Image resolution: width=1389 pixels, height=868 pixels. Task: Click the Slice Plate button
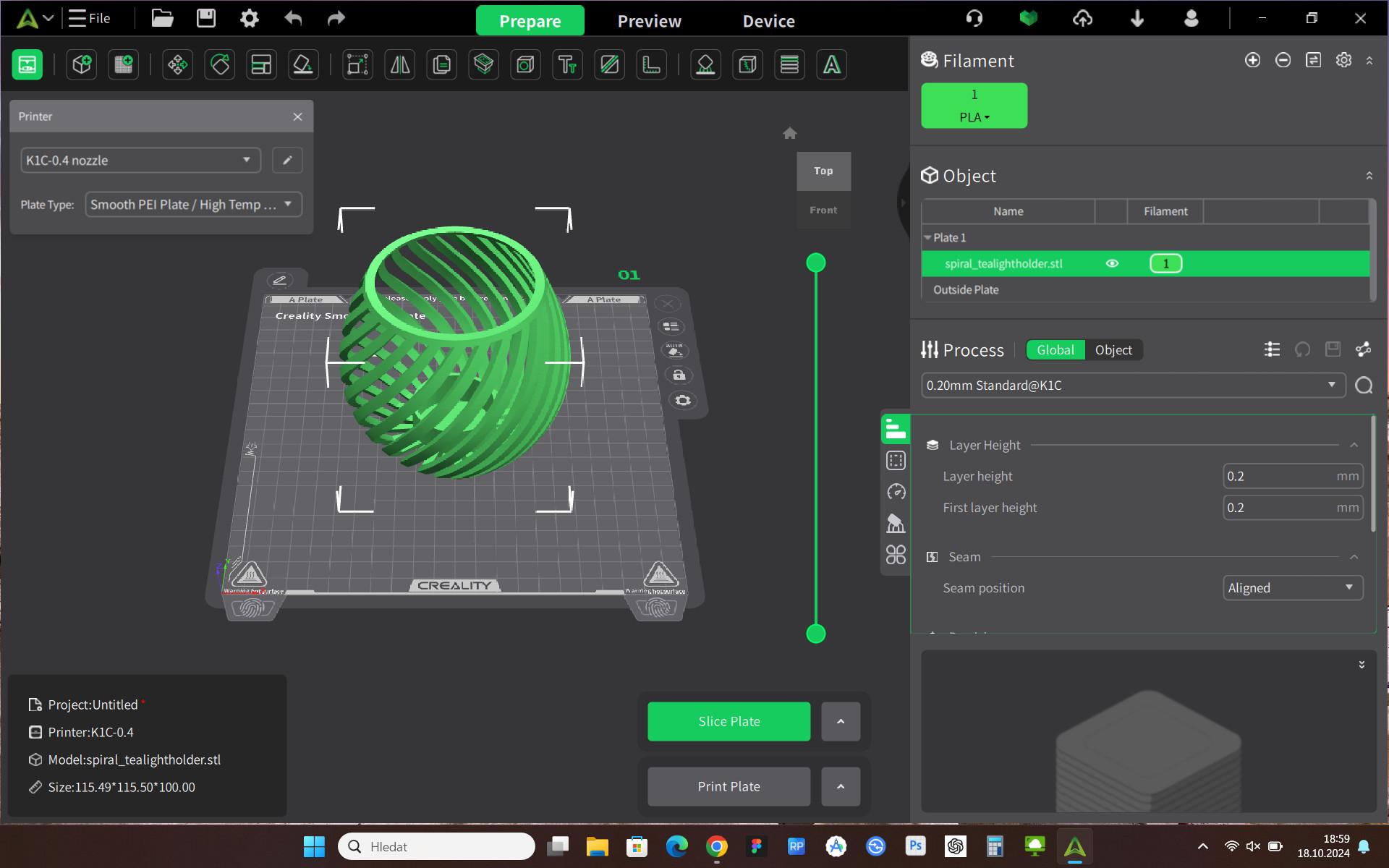pyautogui.click(x=729, y=721)
